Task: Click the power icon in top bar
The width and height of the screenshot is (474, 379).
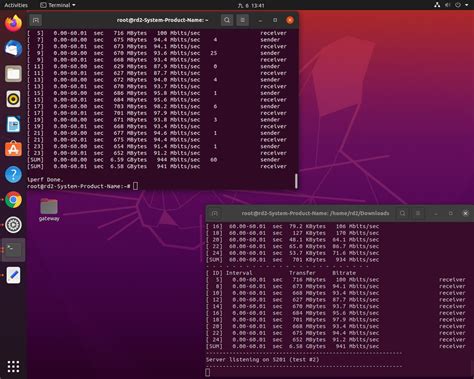Action: click(458, 5)
